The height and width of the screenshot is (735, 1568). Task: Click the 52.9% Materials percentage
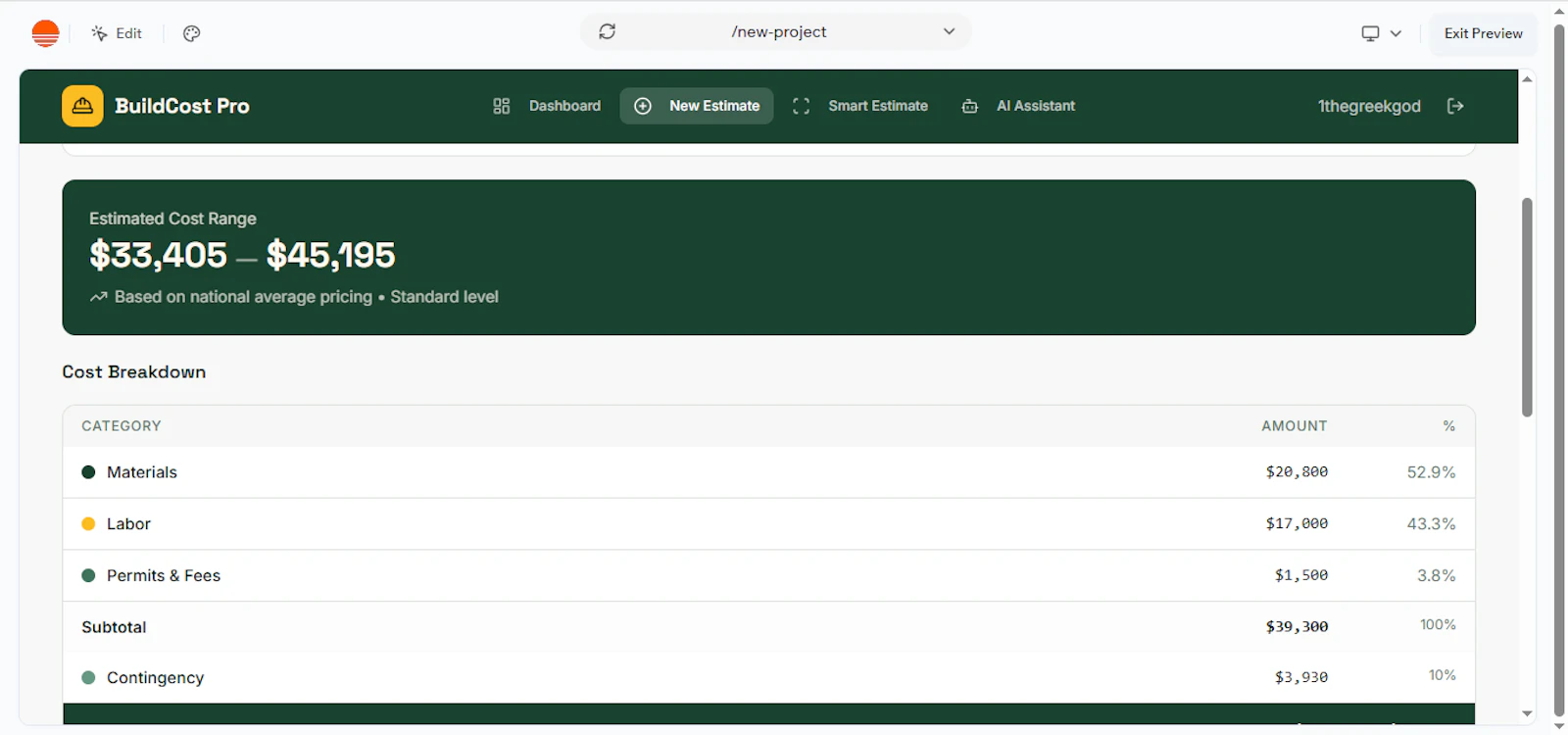click(1432, 472)
